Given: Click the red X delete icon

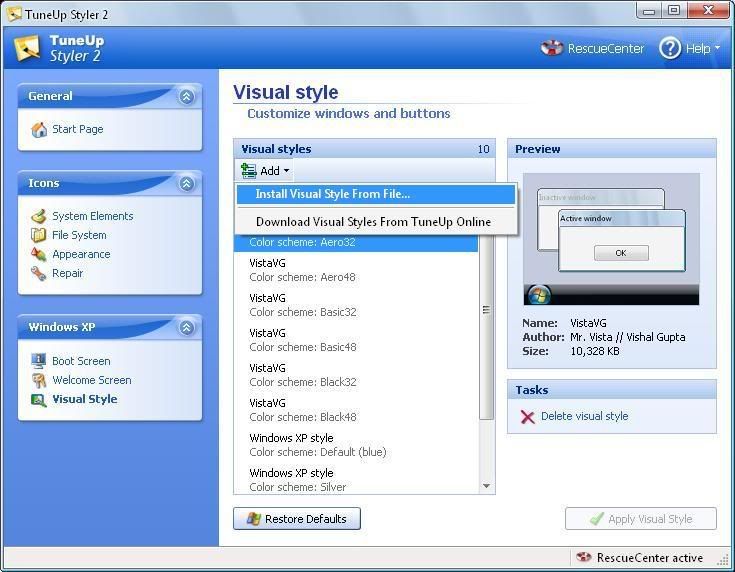Looking at the screenshot, I should point(527,417).
